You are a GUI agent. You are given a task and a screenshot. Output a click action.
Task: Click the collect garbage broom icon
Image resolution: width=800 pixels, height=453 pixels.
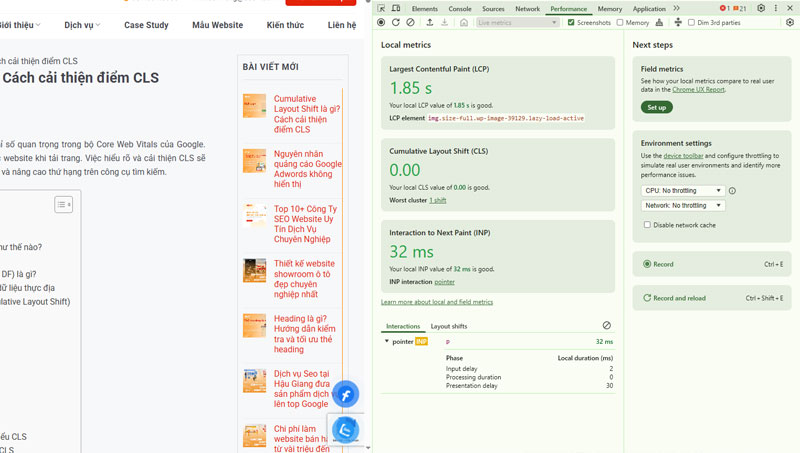[659, 22]
